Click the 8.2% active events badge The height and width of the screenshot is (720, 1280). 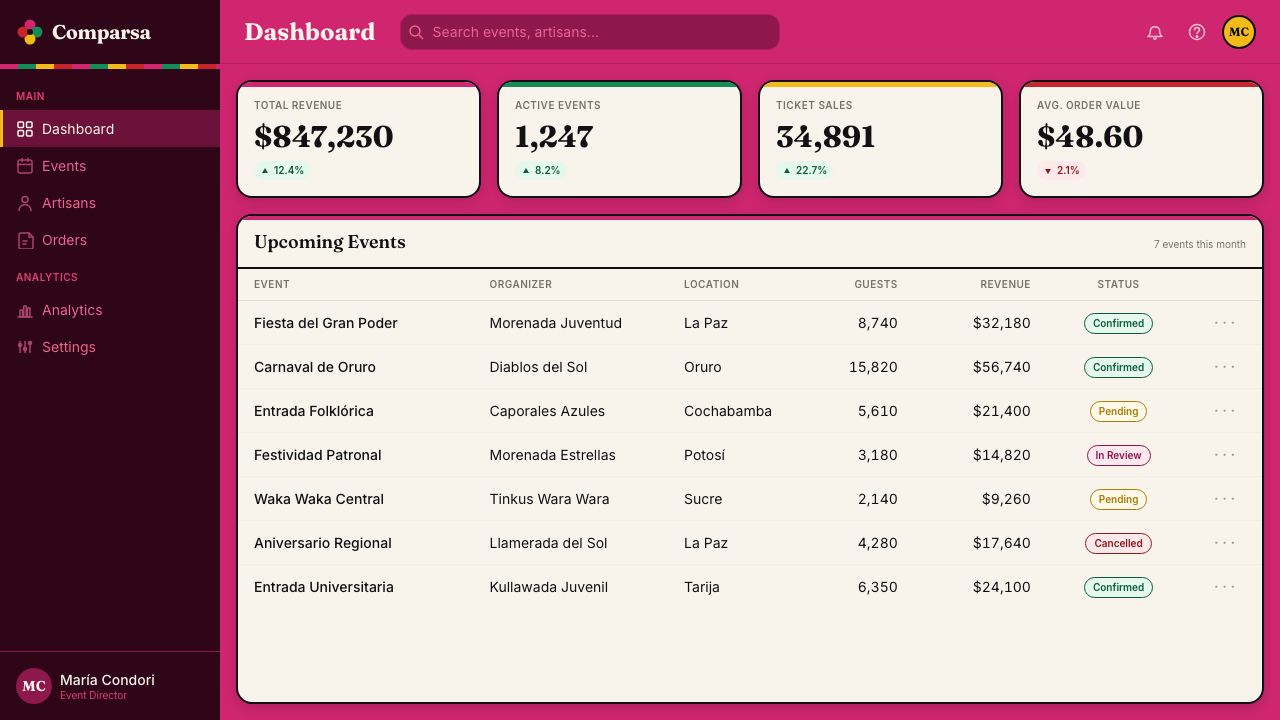pyautogui.click(x=541, y=171)
